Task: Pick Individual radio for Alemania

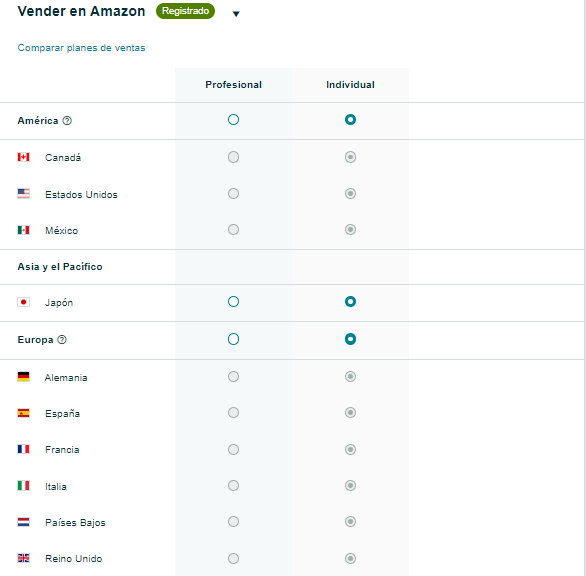Action: coord(350,376)
